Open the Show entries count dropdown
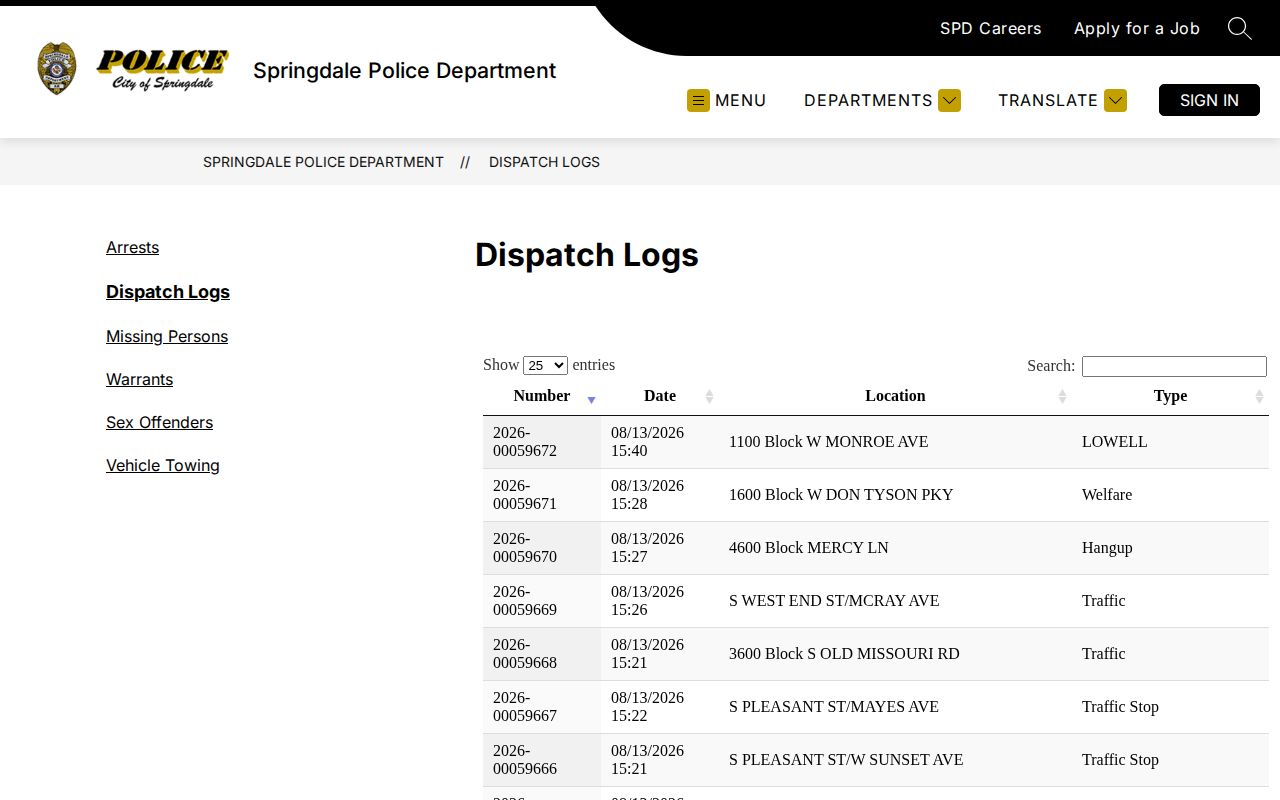Screen dimensions: 1280x800 tap(545, 366)
